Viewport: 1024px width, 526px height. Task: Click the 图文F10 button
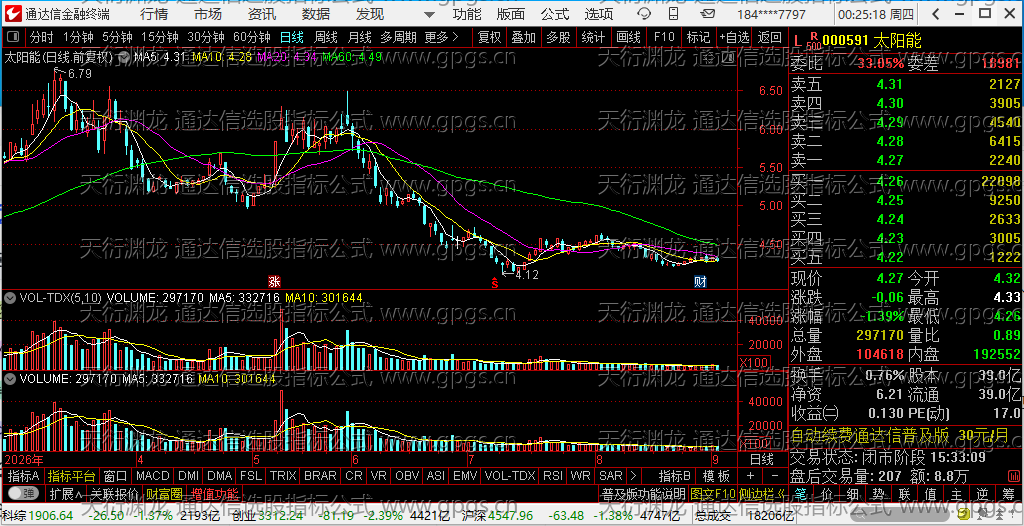[x=712, y=493]
